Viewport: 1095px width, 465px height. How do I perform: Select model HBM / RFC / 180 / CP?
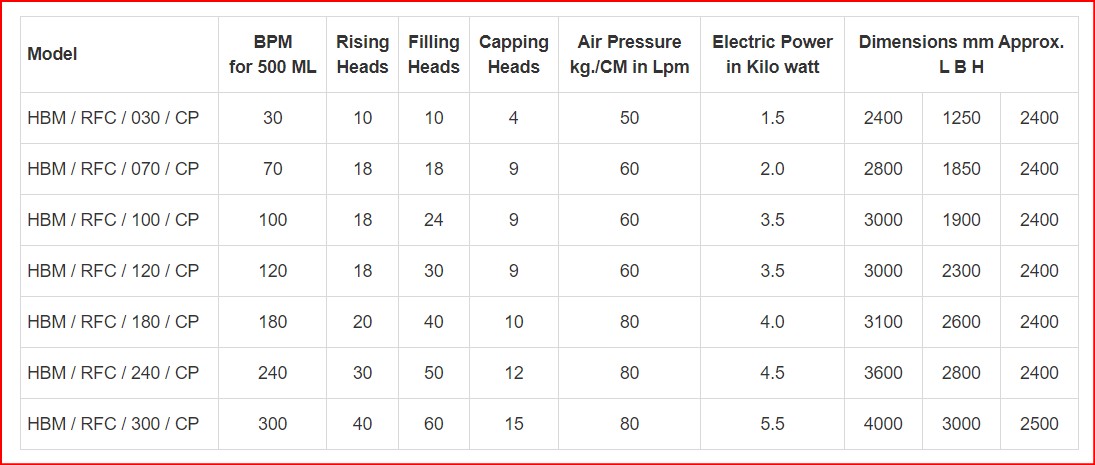tap(113, 322)
